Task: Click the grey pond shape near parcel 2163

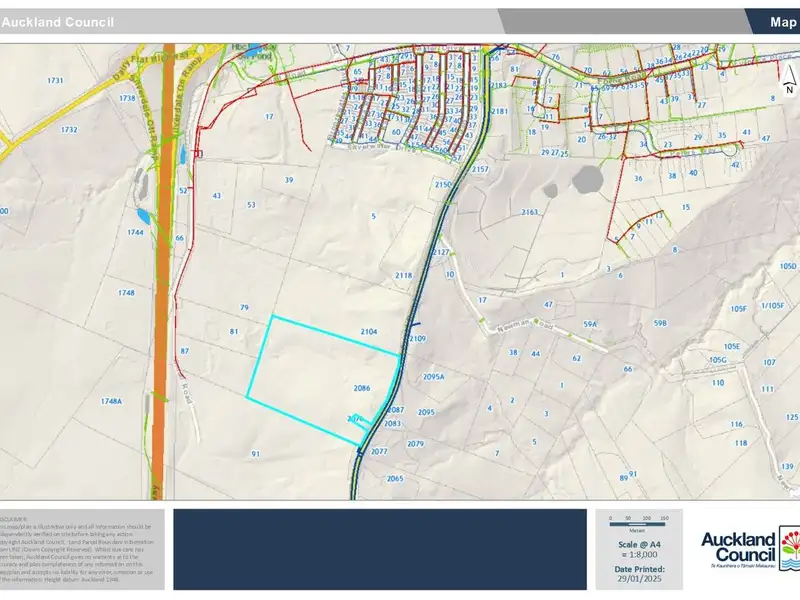Action: (585, 180)
